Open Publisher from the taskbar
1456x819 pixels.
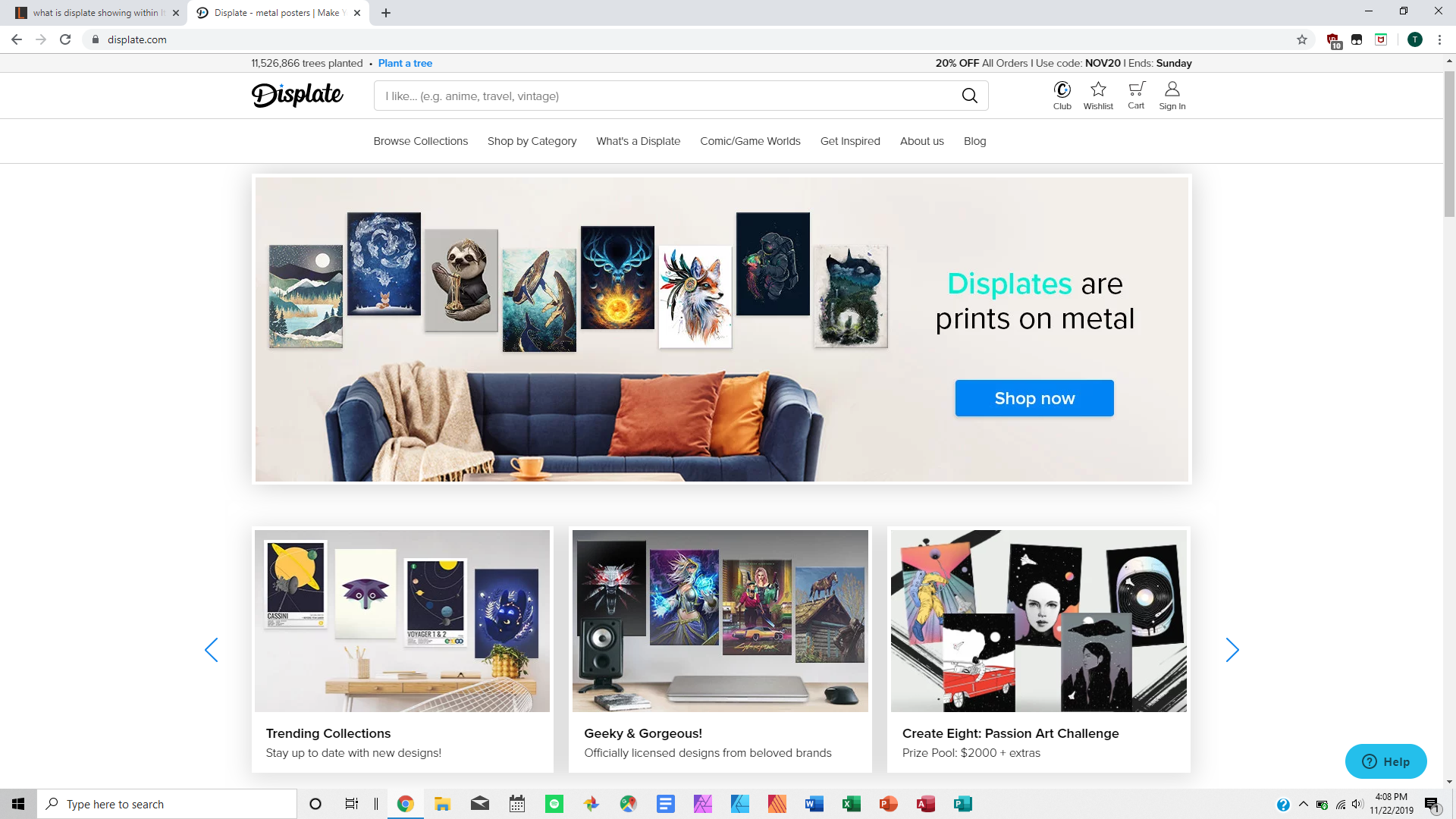[x=963, y=804]
